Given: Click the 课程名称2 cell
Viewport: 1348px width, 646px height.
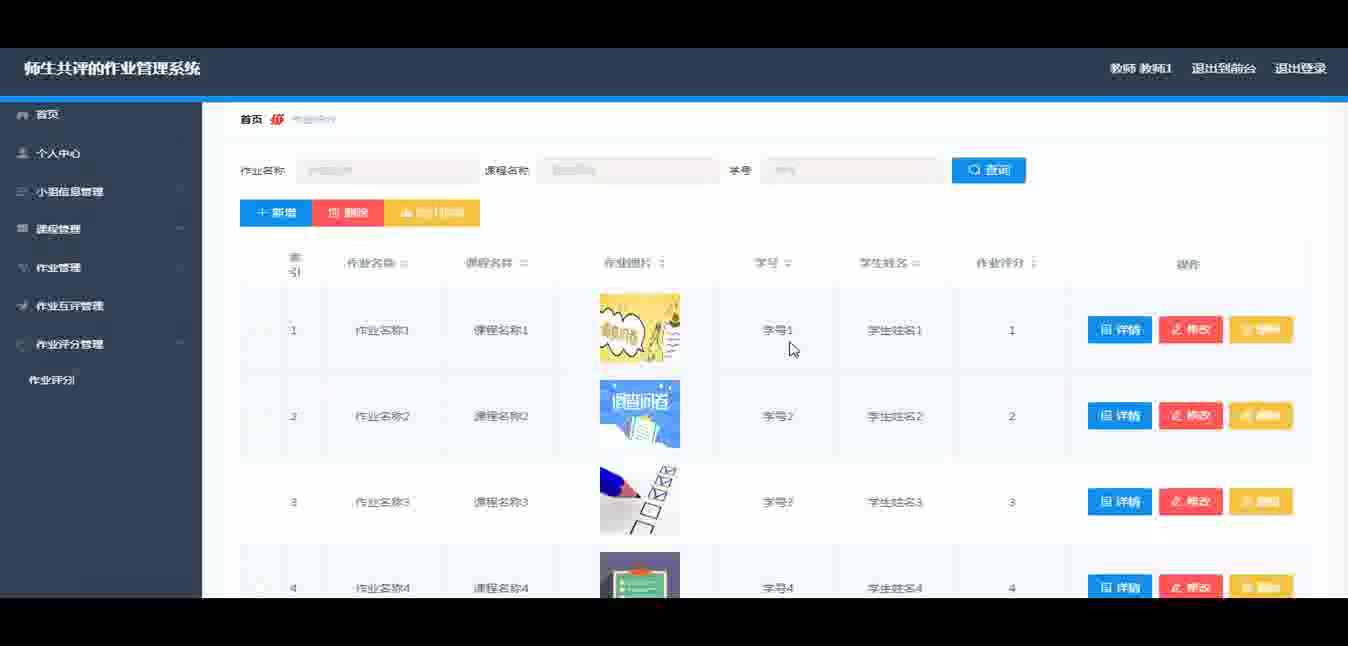Looking at the screenshot, I should click(x=501, y=416).
